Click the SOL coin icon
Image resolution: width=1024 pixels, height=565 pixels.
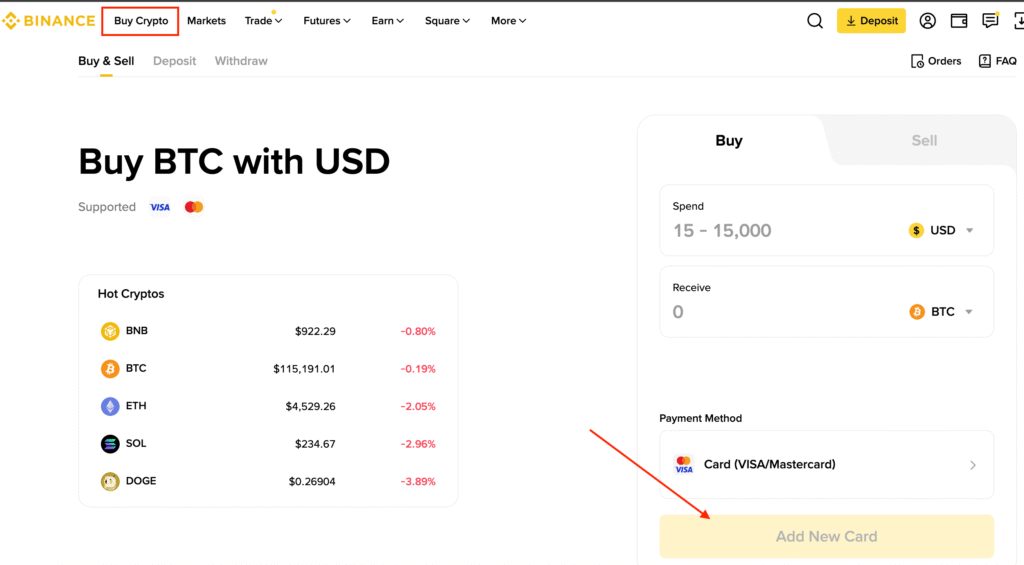click(x=110, y=444)
